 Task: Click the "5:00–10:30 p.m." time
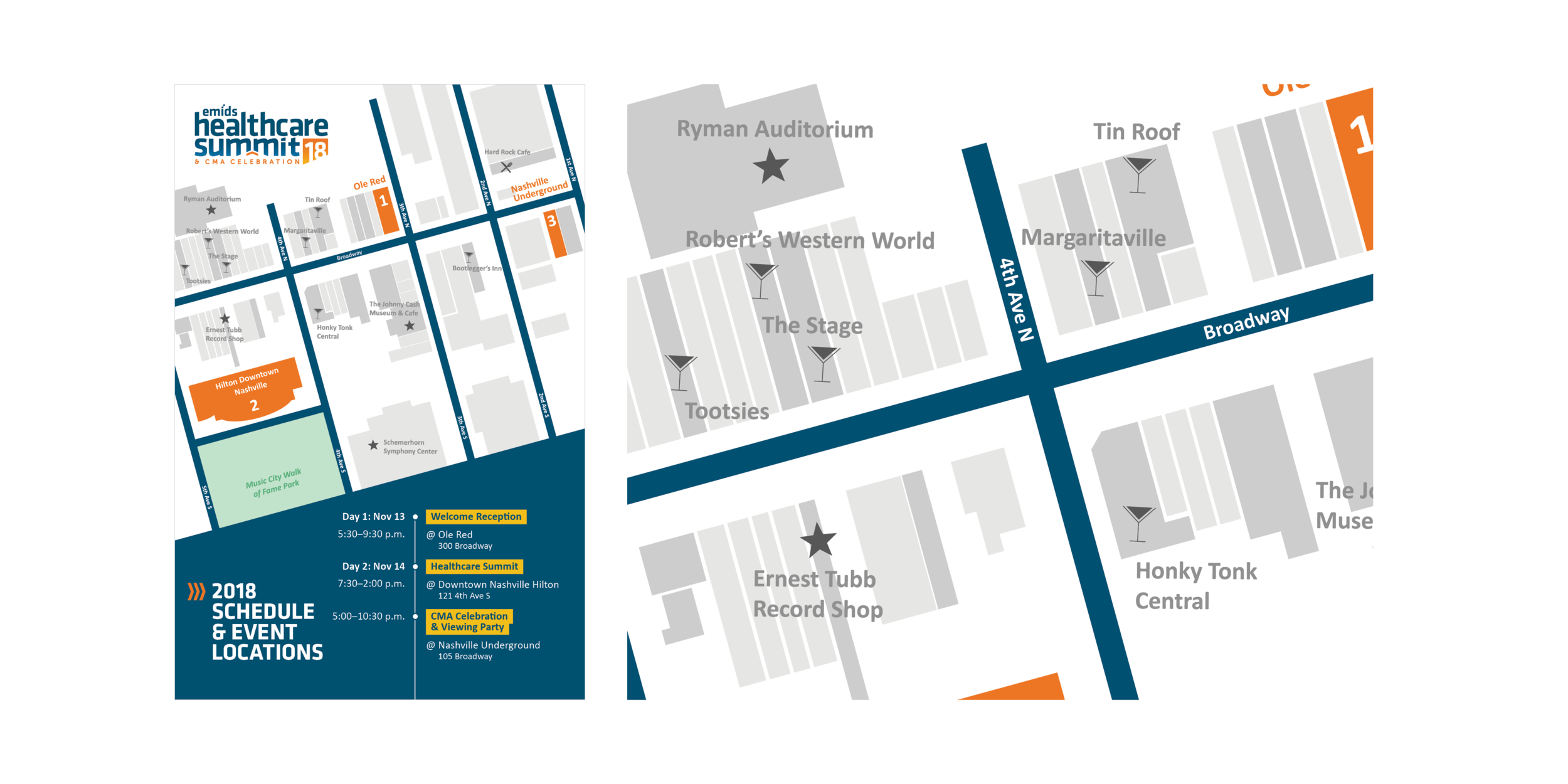[x=369, y=617]
